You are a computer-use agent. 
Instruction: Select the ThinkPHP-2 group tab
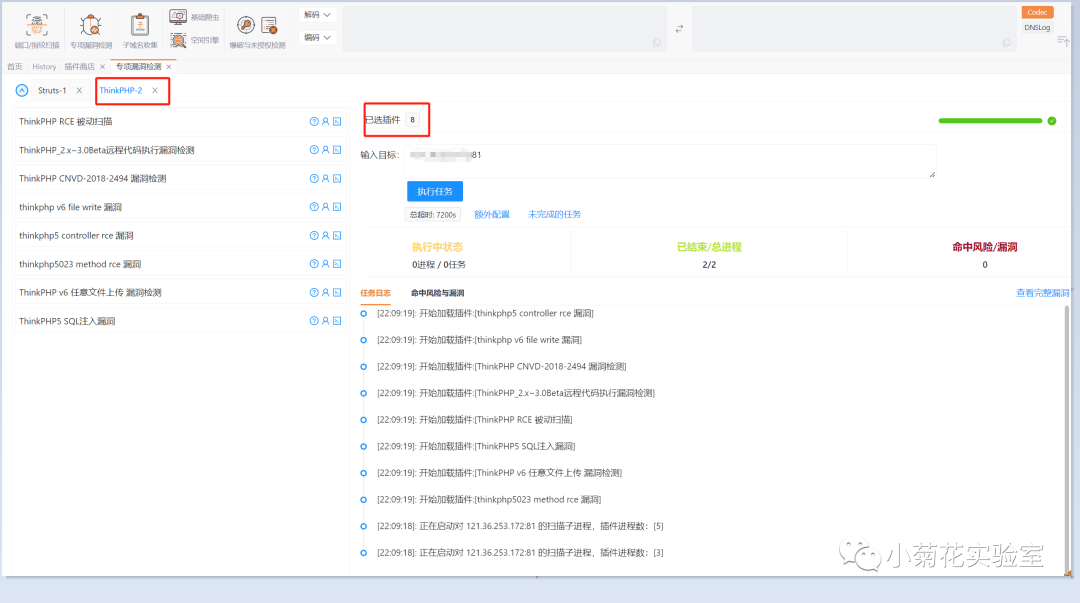121,90
